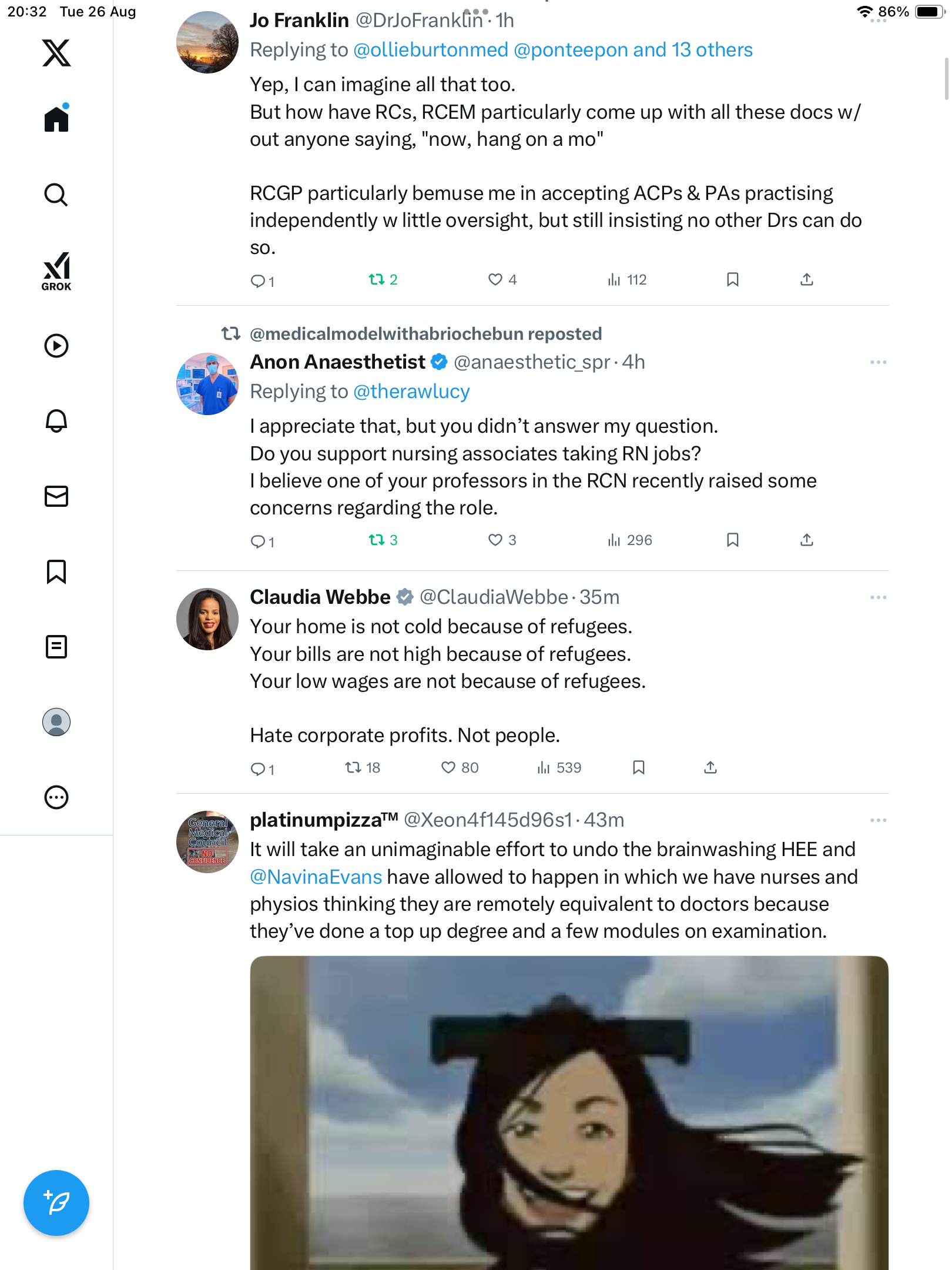Open the Lists icon in sidebar
The image size is (952, 1270).
tap(56, 647)
